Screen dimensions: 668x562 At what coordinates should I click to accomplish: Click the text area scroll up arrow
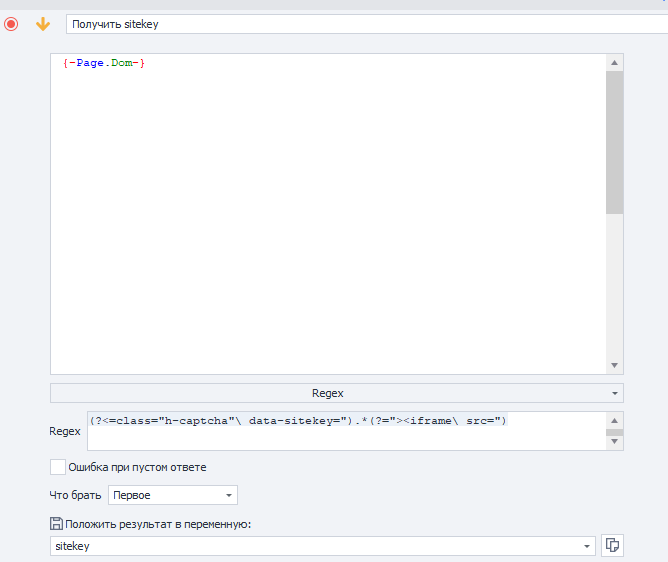614,63
